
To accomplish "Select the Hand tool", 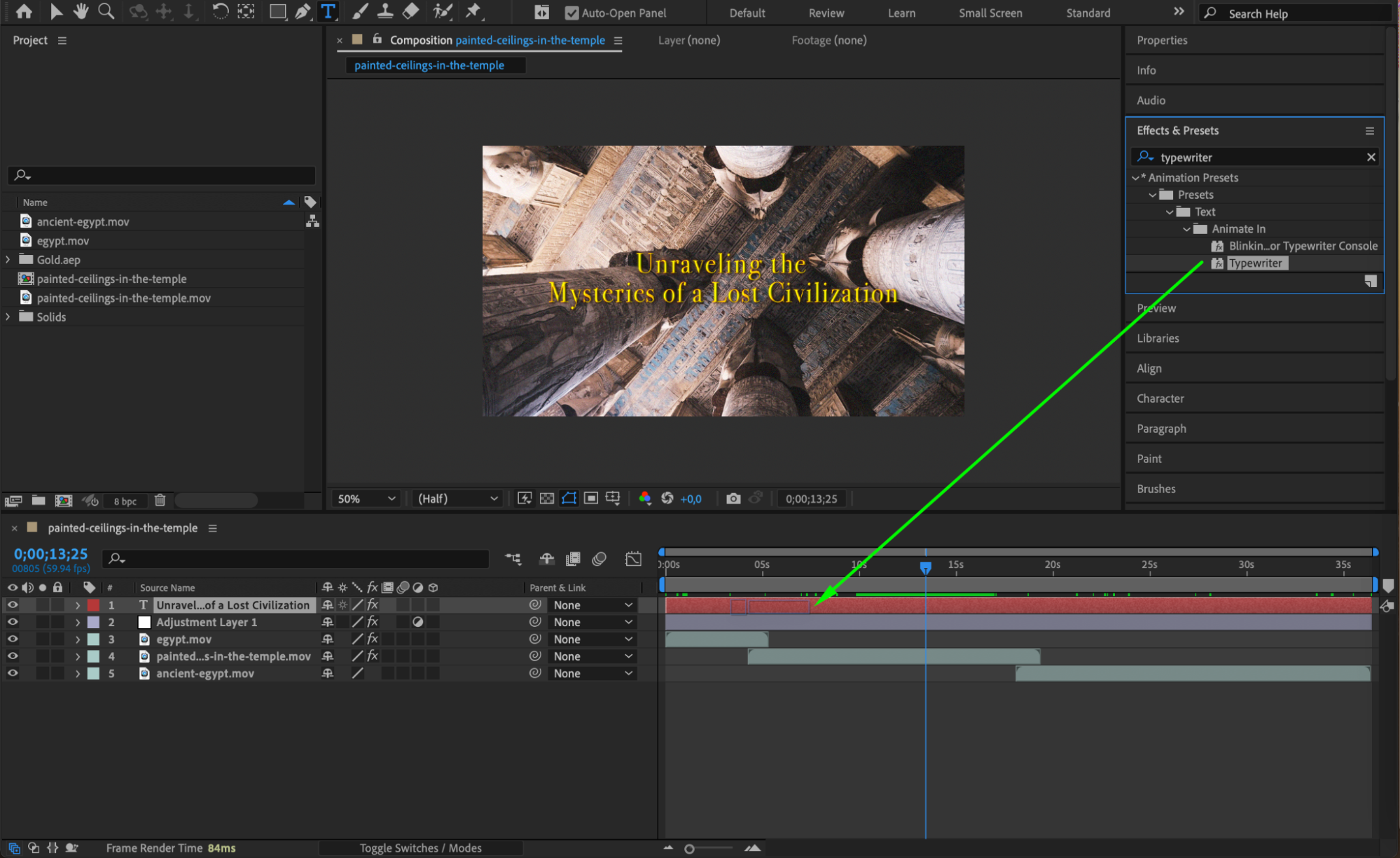I will click(x=81, y=11).
